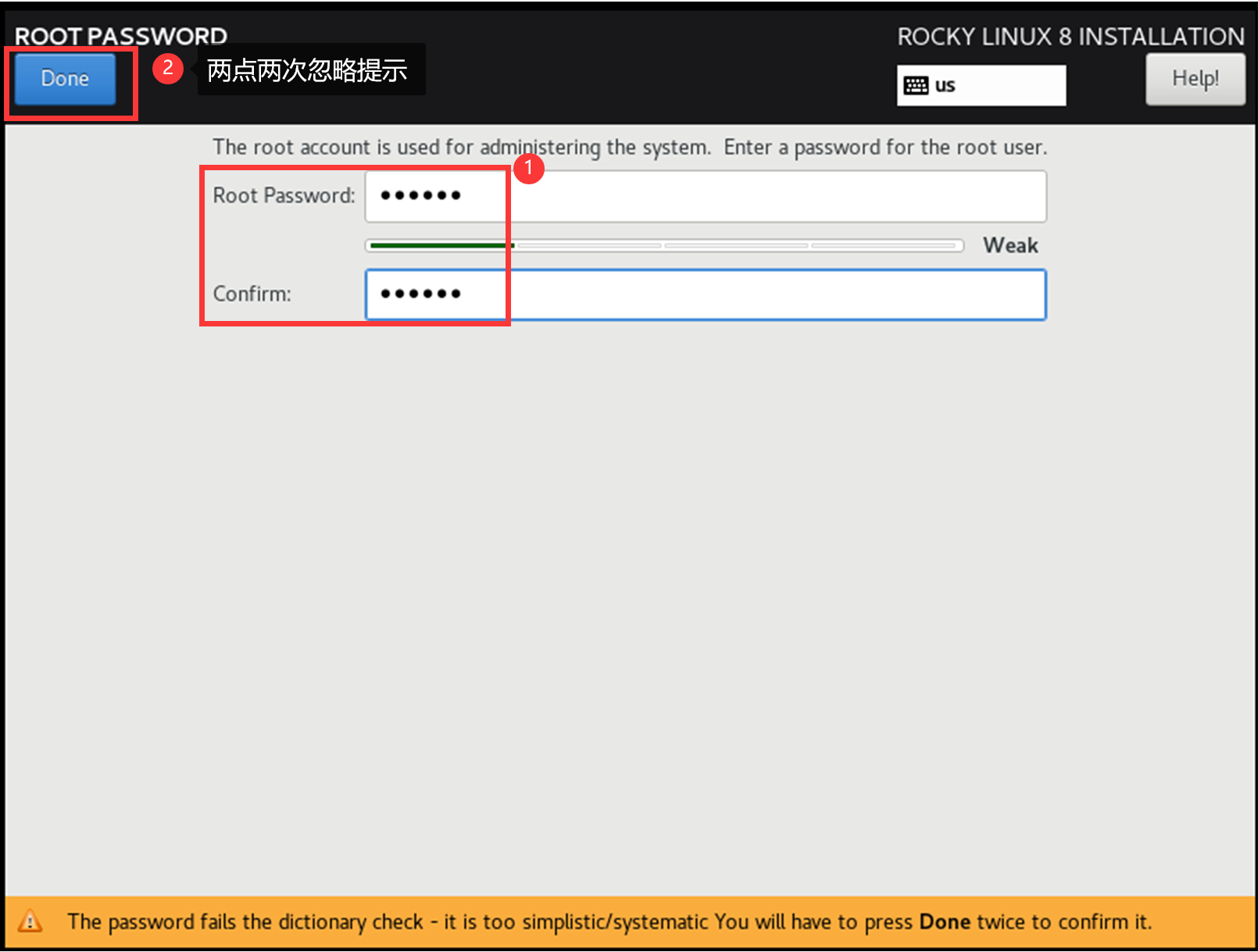Open the Help! button
This screenshot has height=952, width=1258.
(1195, 79)
